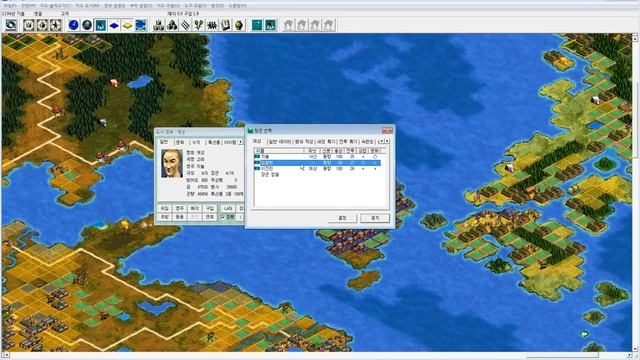This screenshot has width=640, height=360.
Task: Click the yellow diamond tile icon
Action: (x=127, y=25)
